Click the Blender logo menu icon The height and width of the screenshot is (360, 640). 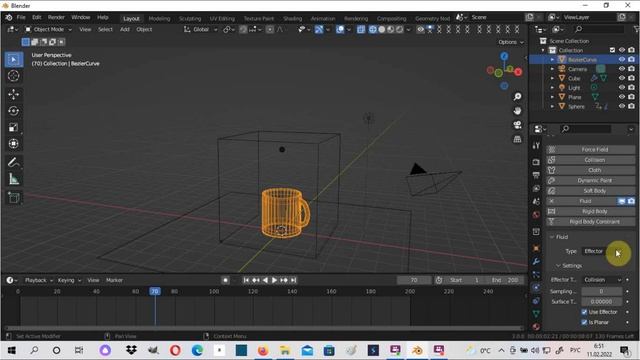click(9, 18)
